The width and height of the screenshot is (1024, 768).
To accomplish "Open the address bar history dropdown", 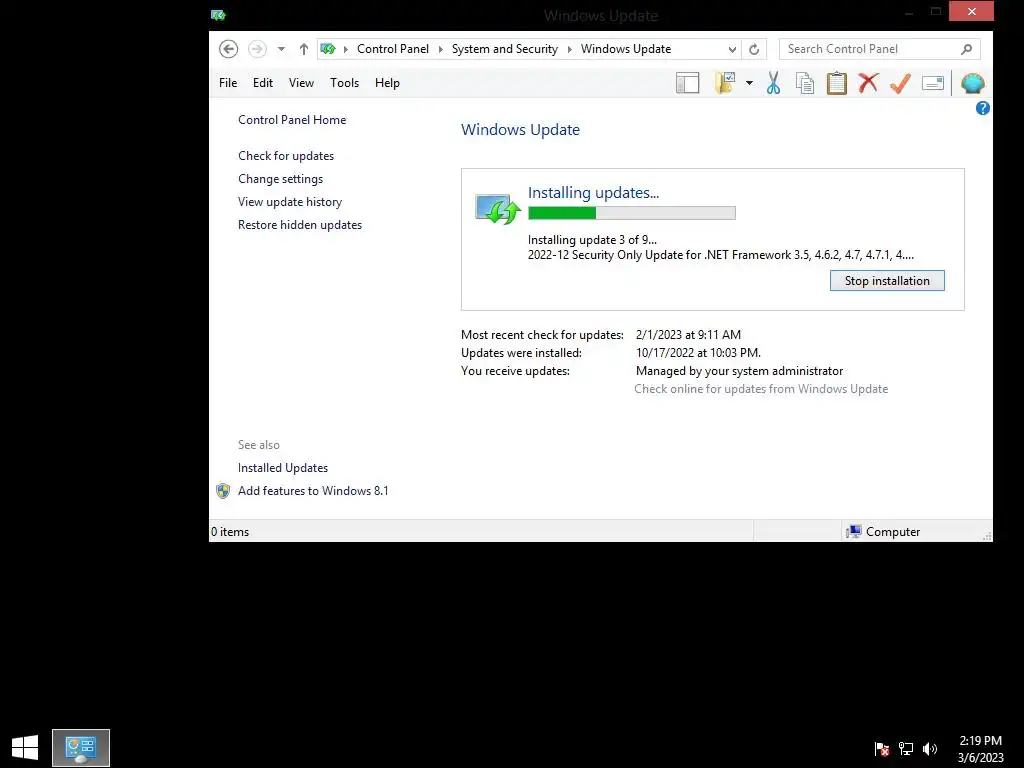I will pyautogui.click(x=732, y=49).
